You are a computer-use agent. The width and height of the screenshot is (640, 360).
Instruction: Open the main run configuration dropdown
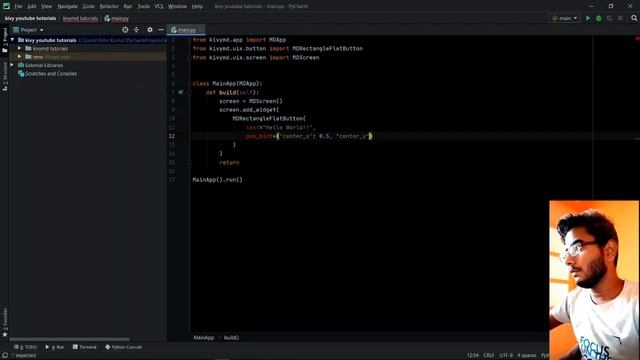564,18
